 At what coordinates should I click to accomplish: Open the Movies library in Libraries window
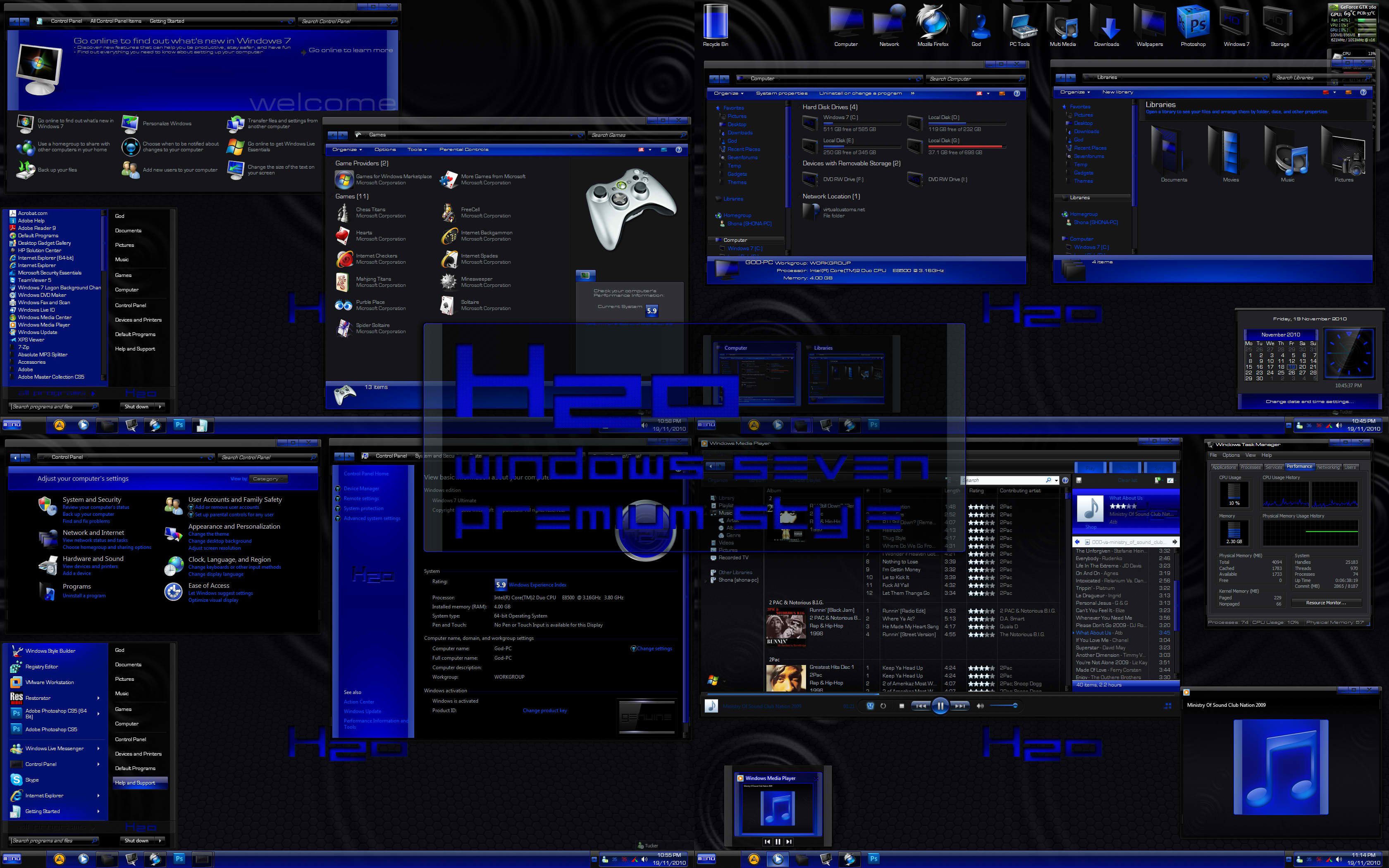1231,154
